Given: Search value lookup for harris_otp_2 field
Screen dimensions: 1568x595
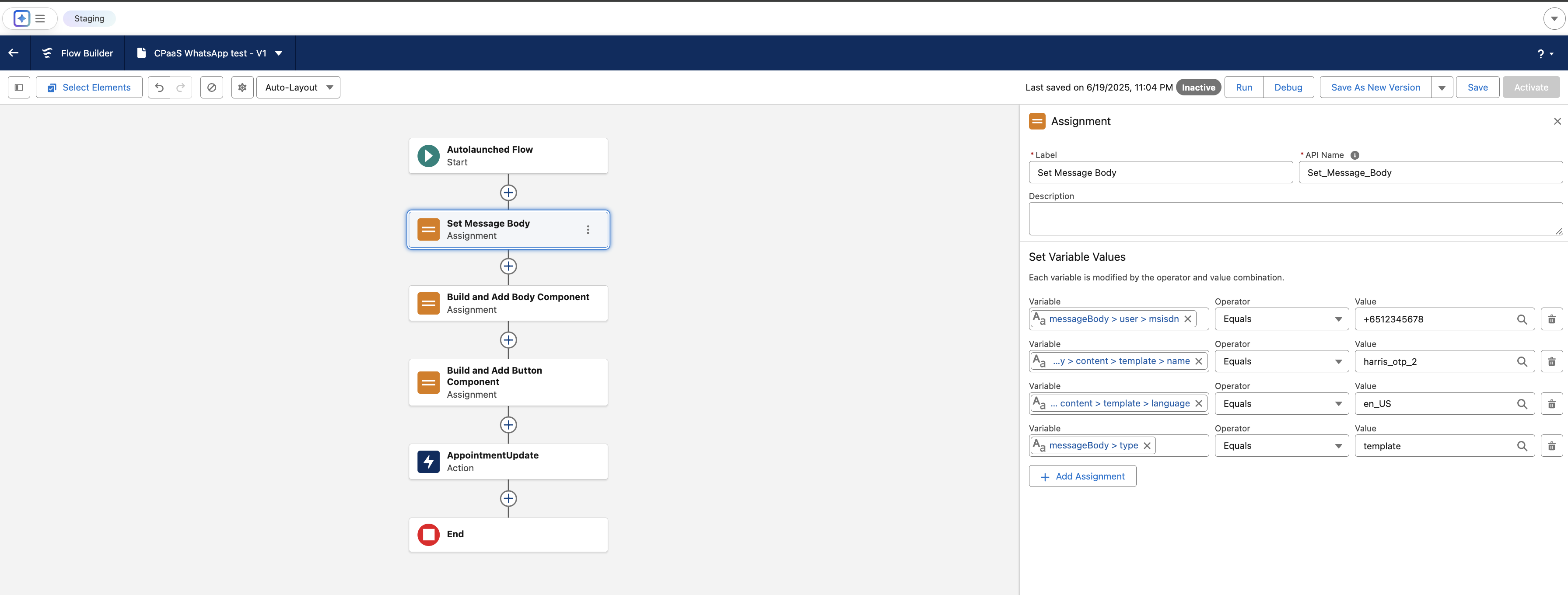Looking at the screenshot, I should pos(1521,361).
